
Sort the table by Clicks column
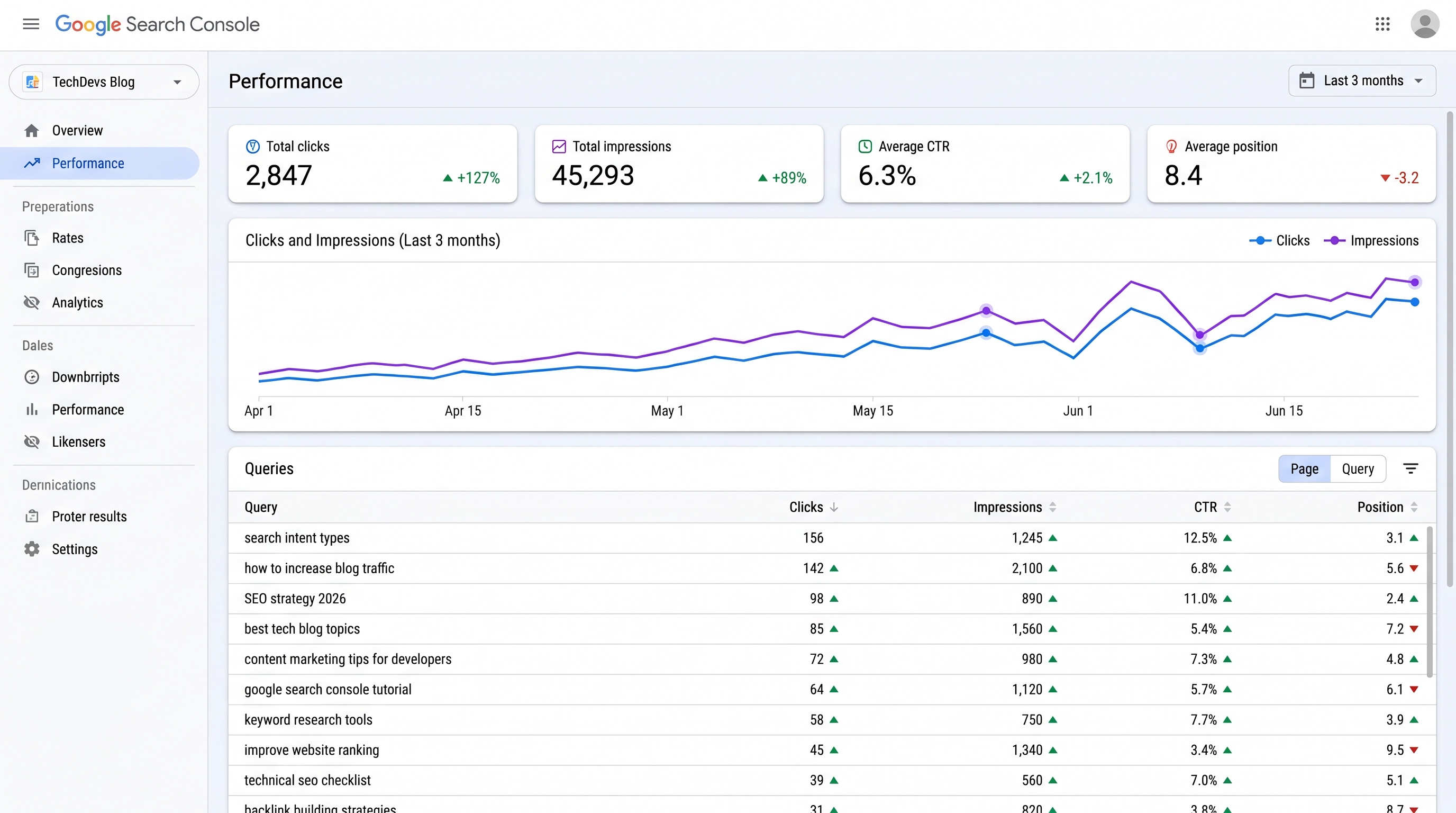[x=813, y=507]
